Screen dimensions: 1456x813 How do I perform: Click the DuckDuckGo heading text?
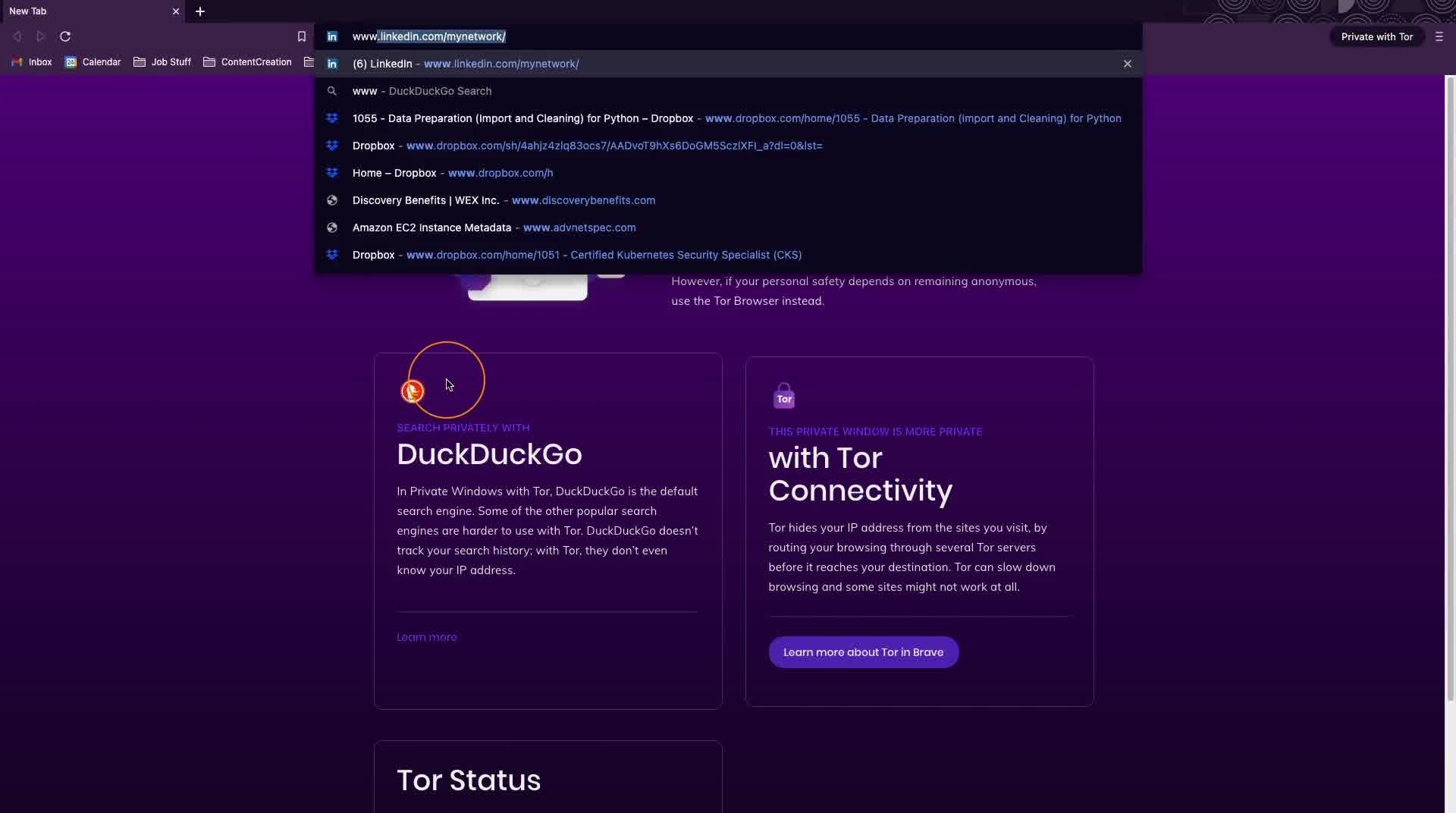[x=489, y=454]
